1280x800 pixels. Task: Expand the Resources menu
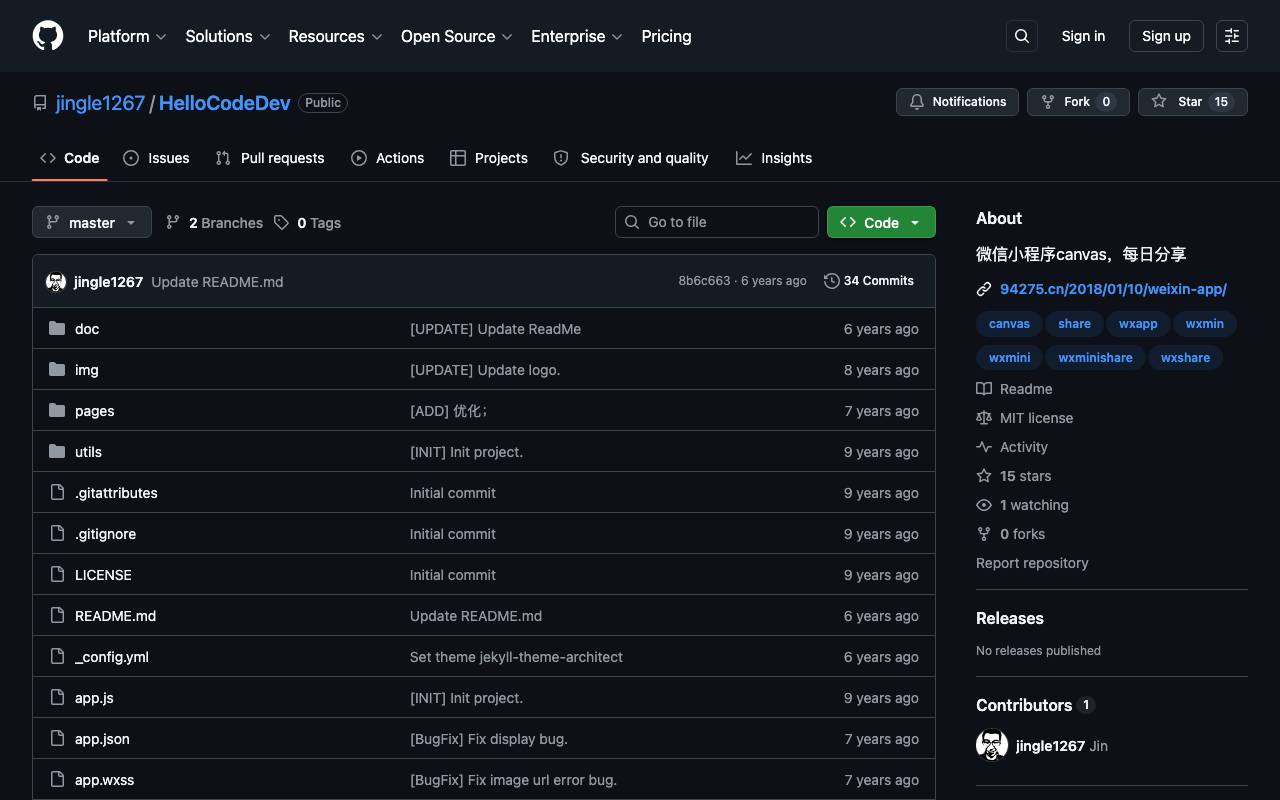[x=335, y=36]
